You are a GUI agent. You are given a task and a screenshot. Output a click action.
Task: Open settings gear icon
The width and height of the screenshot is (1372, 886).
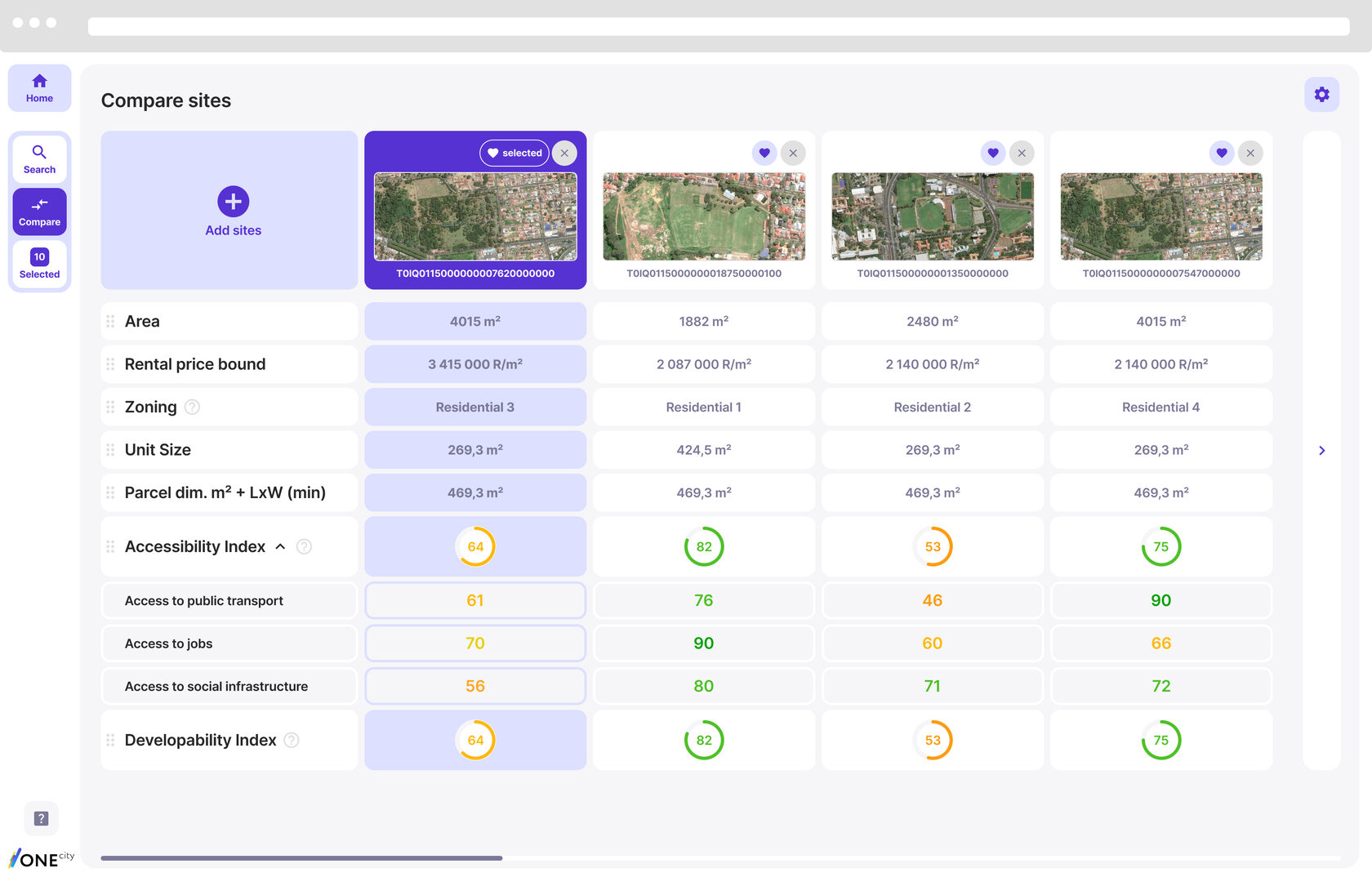tap(1321, 95)
